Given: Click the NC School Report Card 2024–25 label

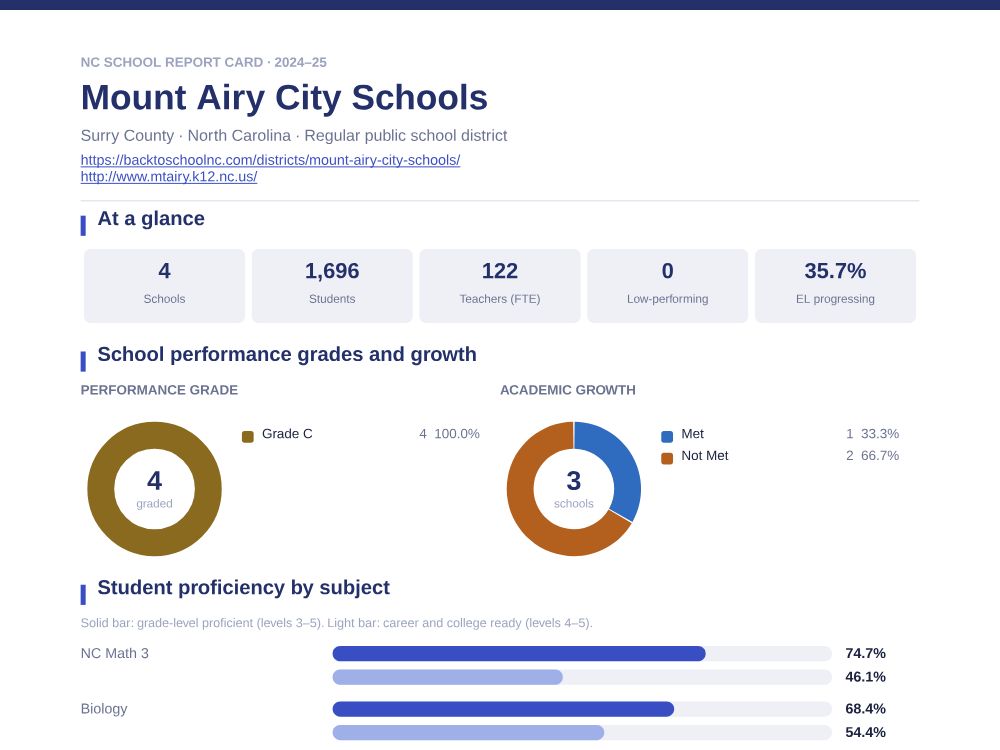Looking at the screenshot, I should coord(203,62).
